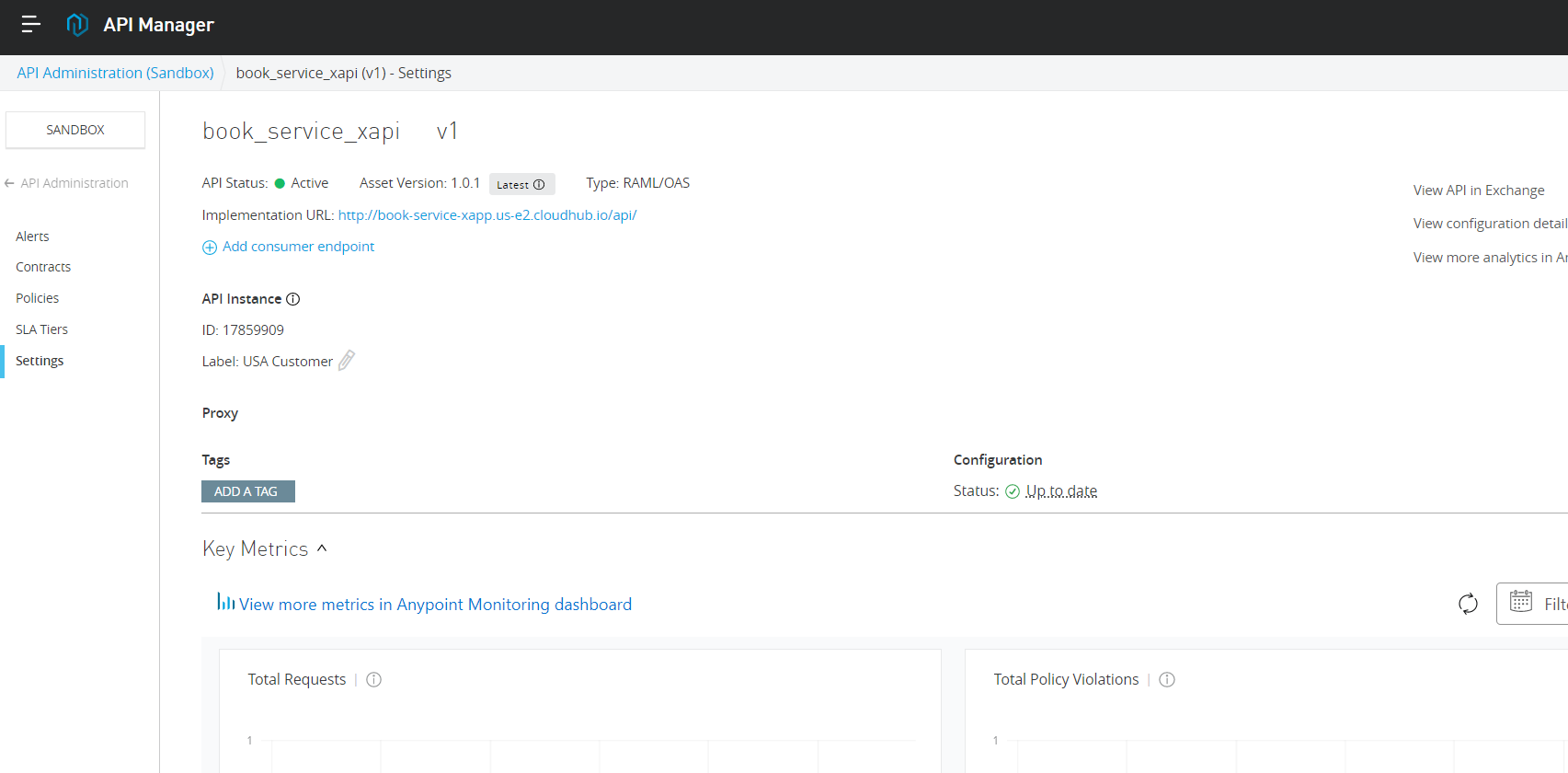
Task: Open View configuration details link
Action: 1491,224
